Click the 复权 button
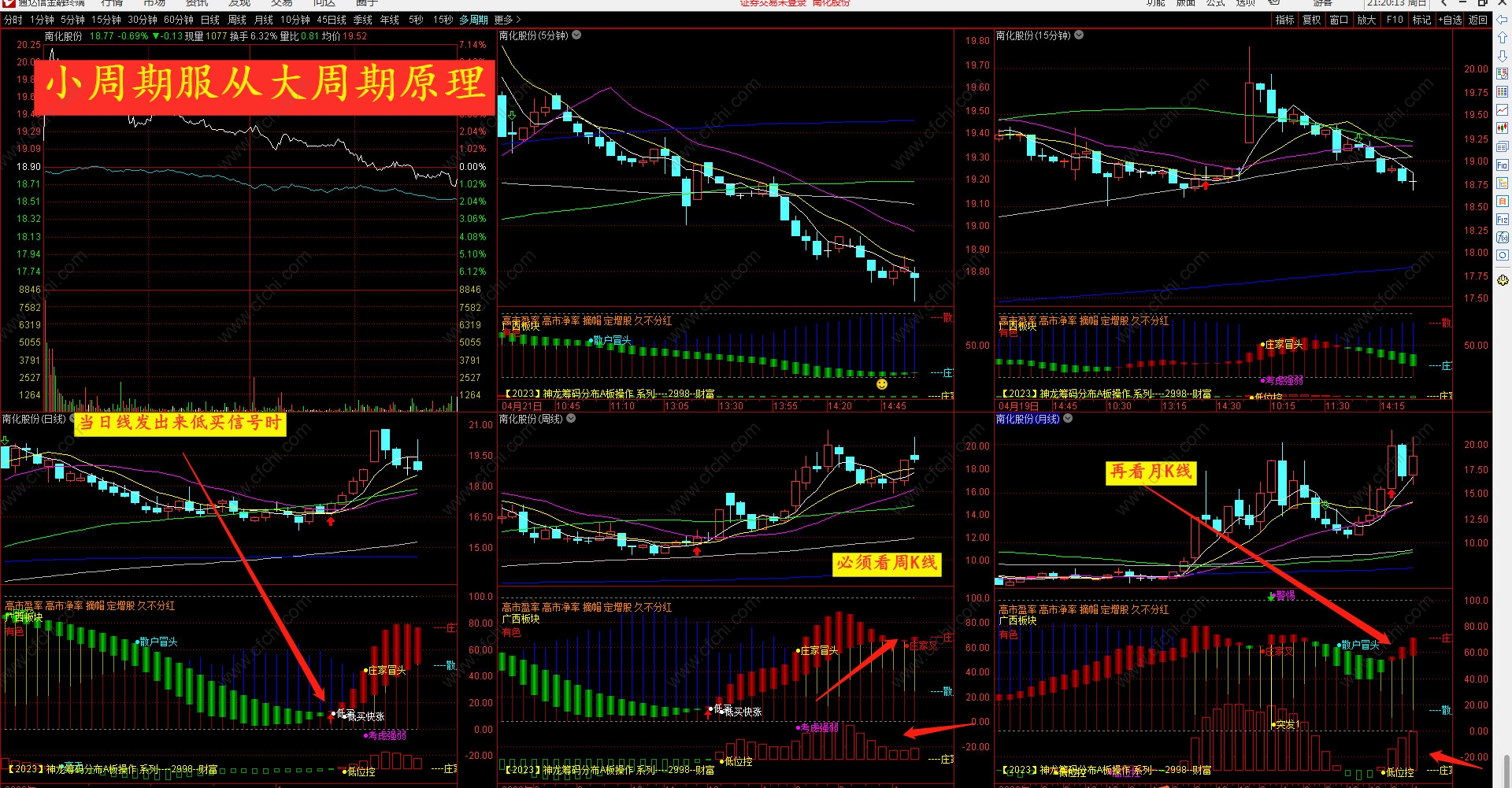Viewport: 1512px width, 788px height. (x=1312, y=20)
